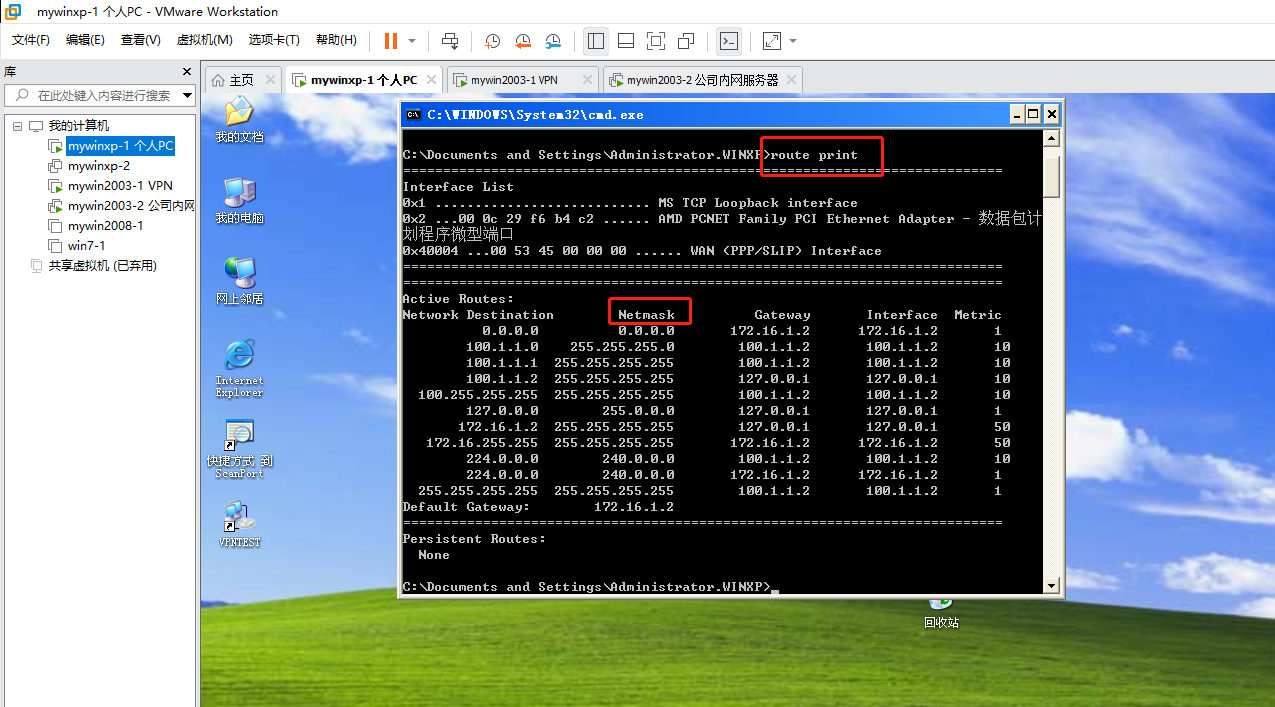This screenshot has height=707, width=1275.
Task: Select mywin2008-1 in the library tree
Action: tap(105, 226)
